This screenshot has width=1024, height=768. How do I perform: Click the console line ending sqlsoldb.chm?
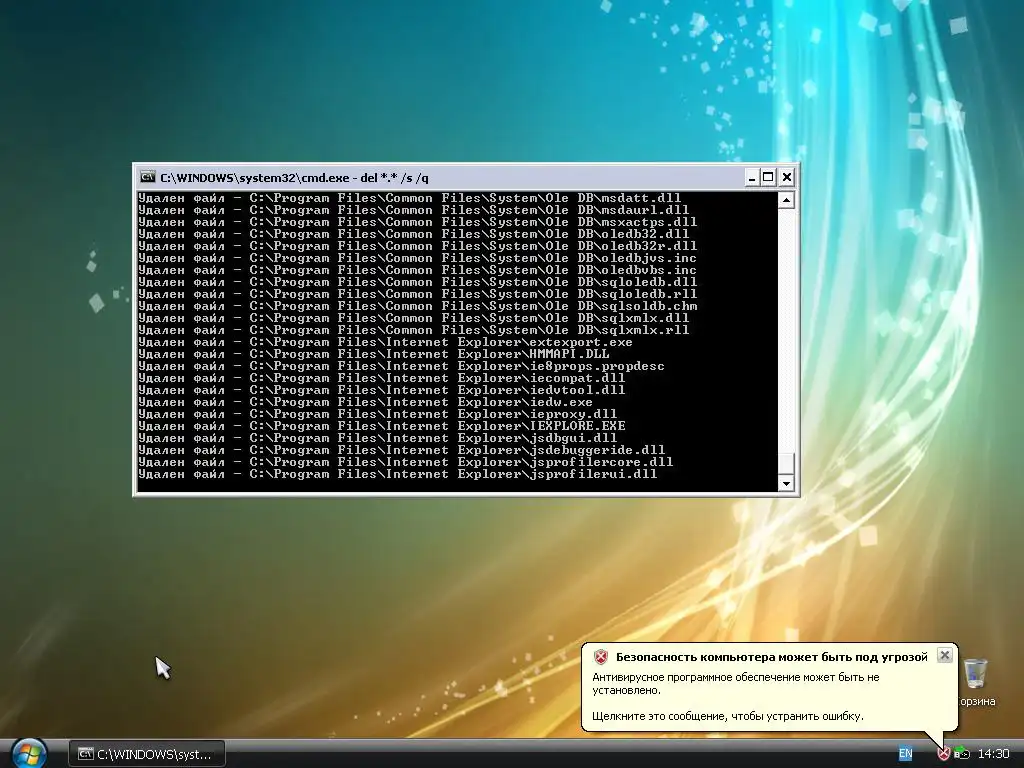coord(417,306)
